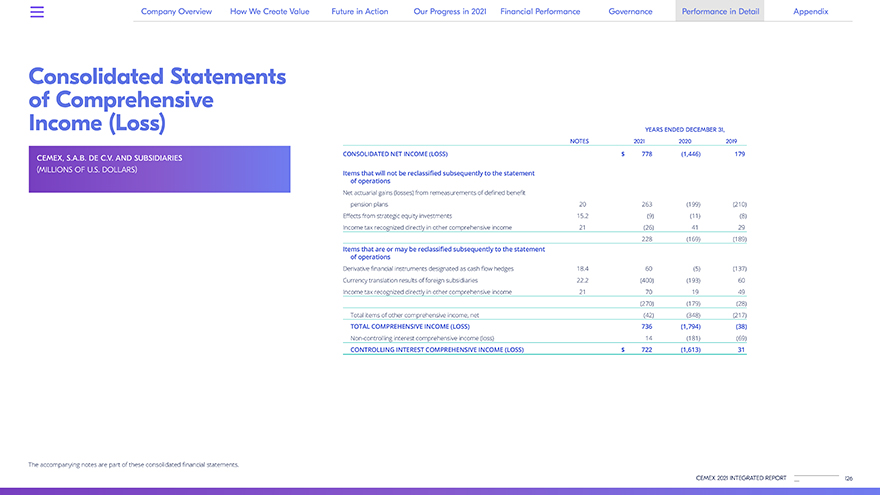Navigate to Financial Performance tab
The image size is (880, 495).
pos(540,11)
